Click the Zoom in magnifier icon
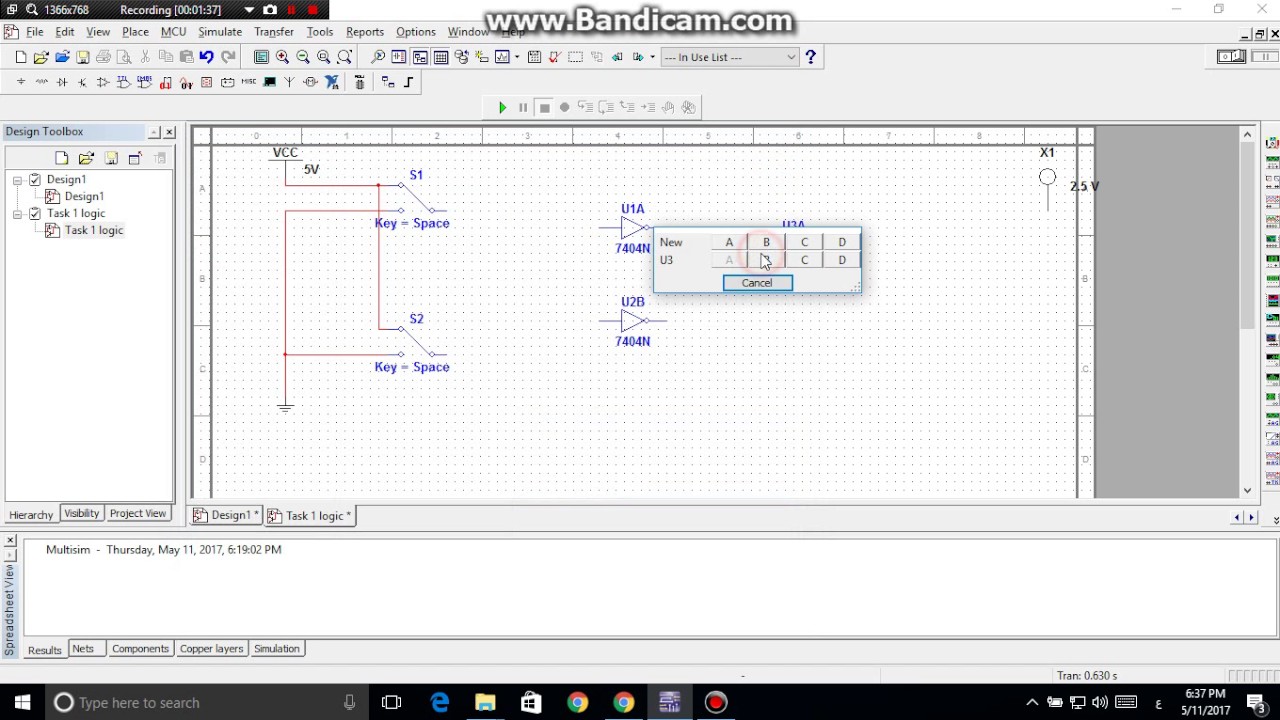Screen dimensions: 1280x720 [282, 57]
